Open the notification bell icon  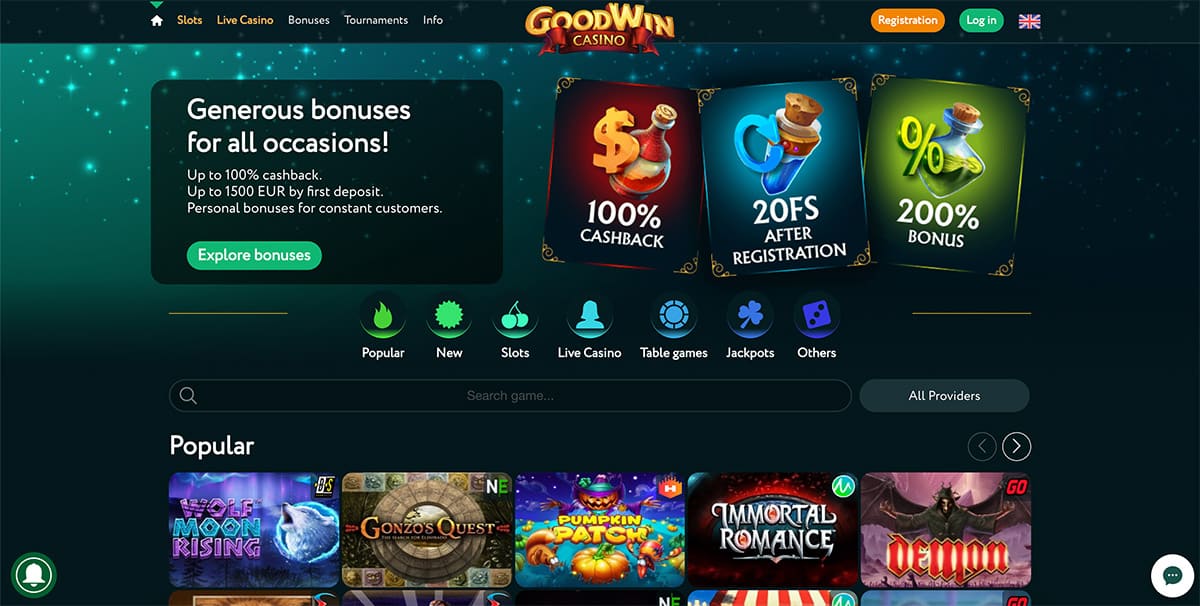coord(33,574)
